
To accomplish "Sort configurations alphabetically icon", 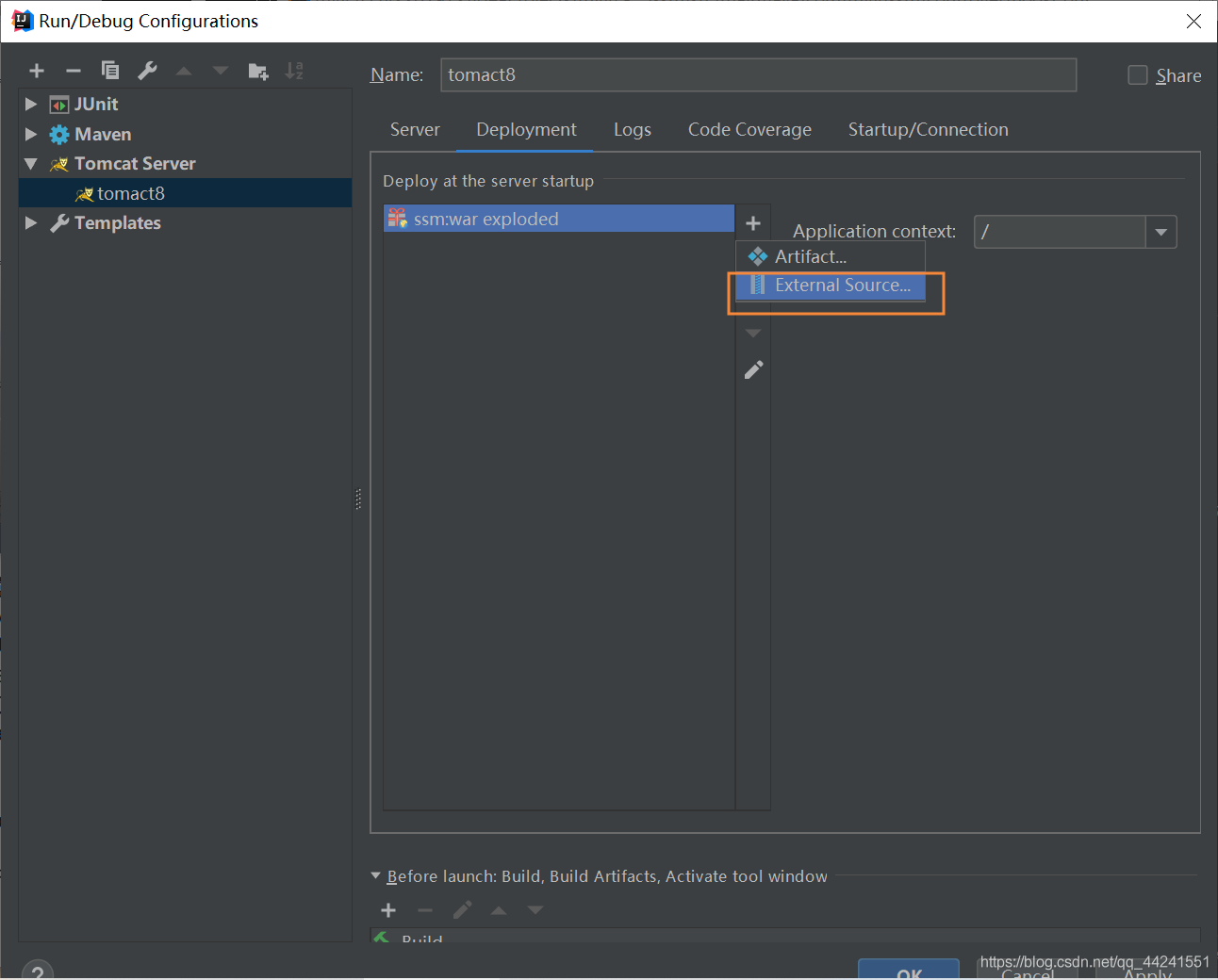I will pos(294,71).
